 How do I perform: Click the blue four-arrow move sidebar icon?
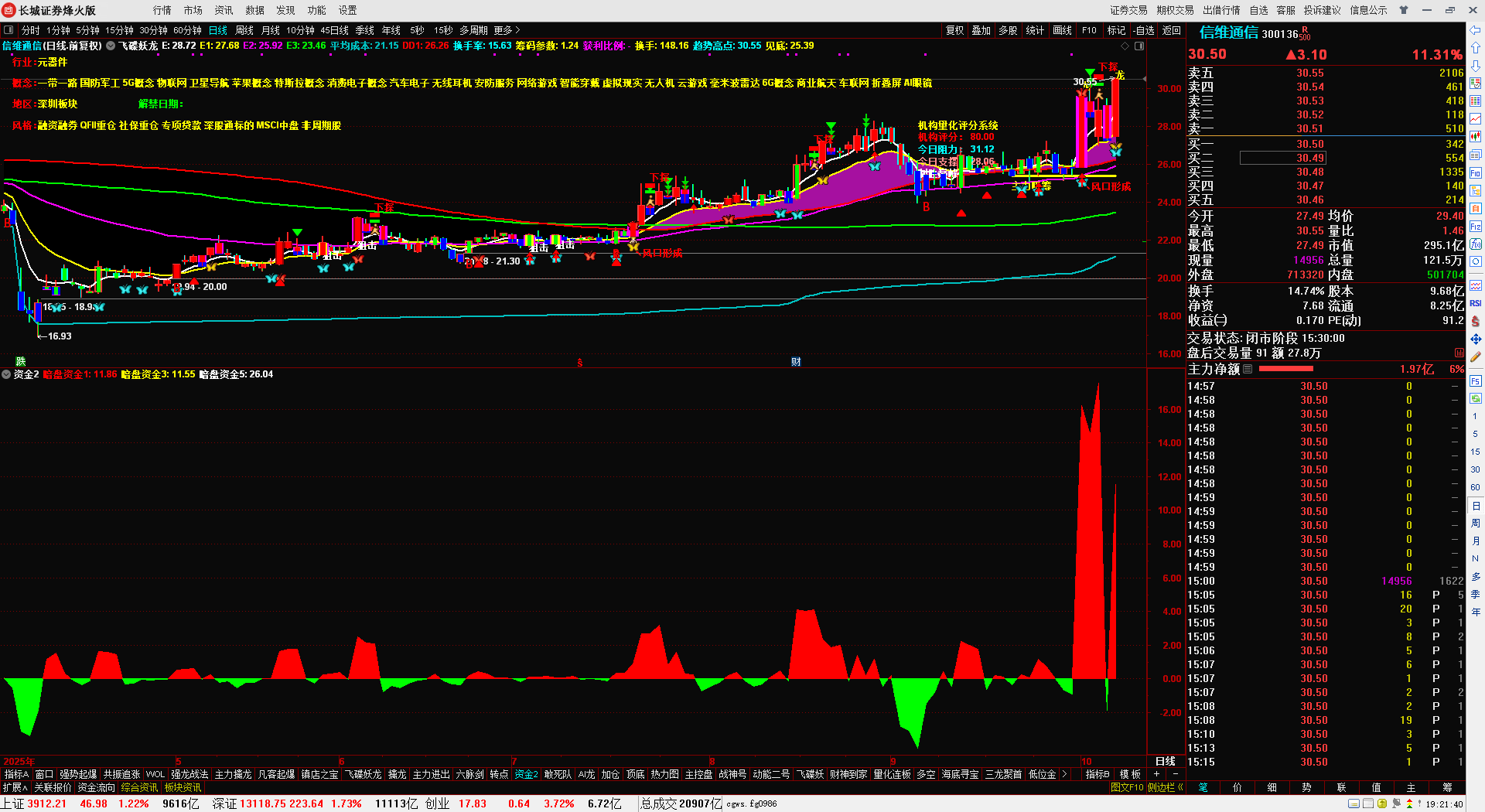(x=1476, y=339)
